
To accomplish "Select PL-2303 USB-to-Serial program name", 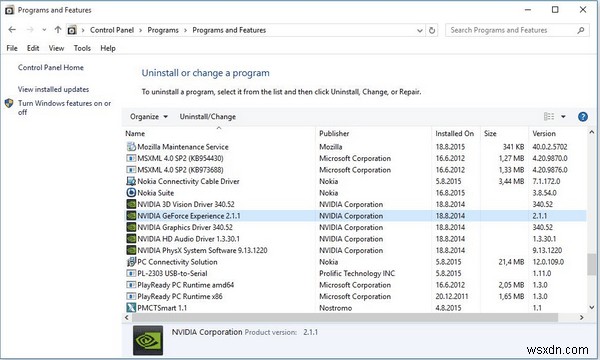I will pos(172,274).
